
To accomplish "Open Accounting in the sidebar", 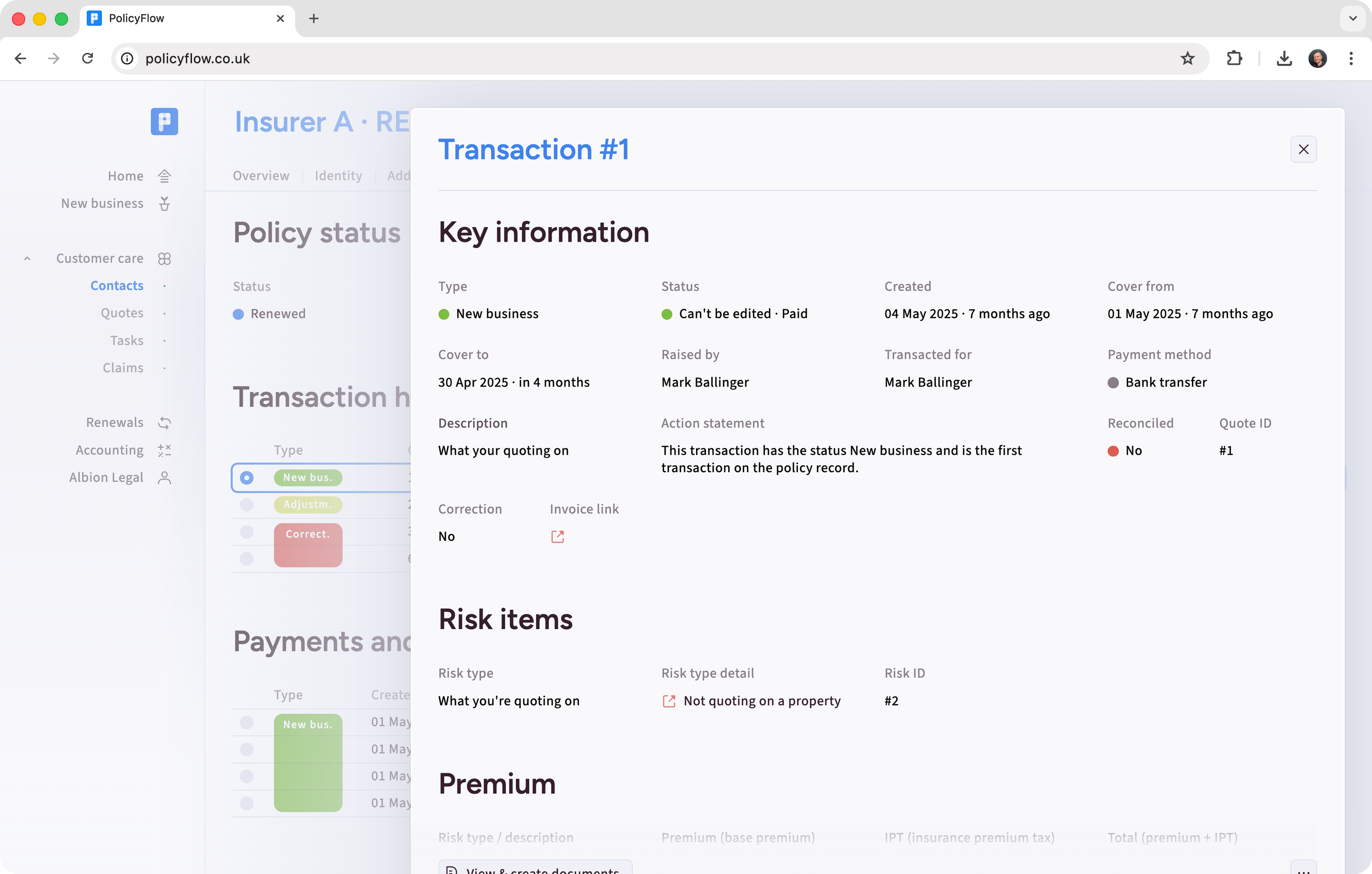I will (110, 450).
